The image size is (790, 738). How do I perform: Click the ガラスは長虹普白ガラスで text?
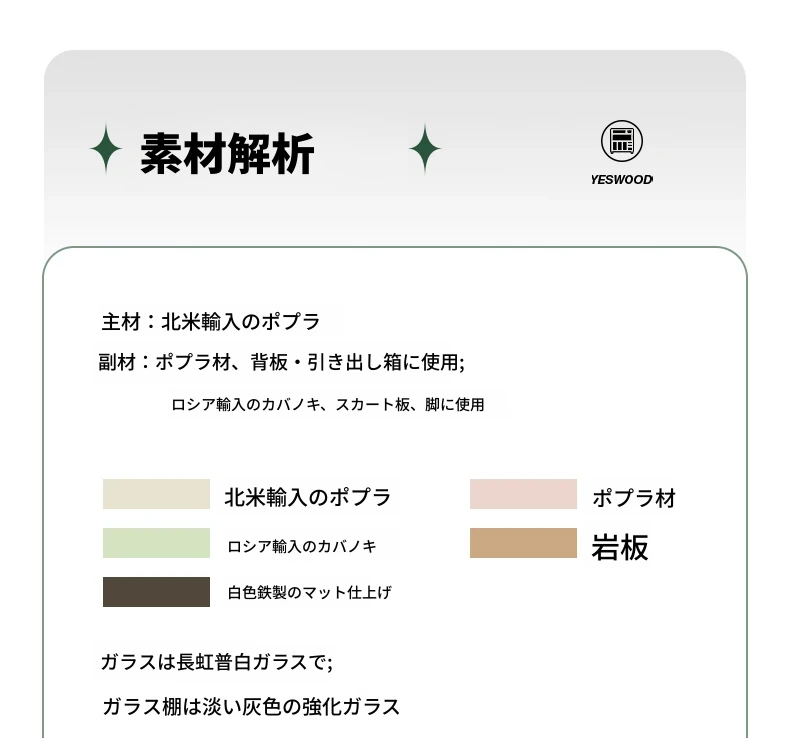(217, 662)
